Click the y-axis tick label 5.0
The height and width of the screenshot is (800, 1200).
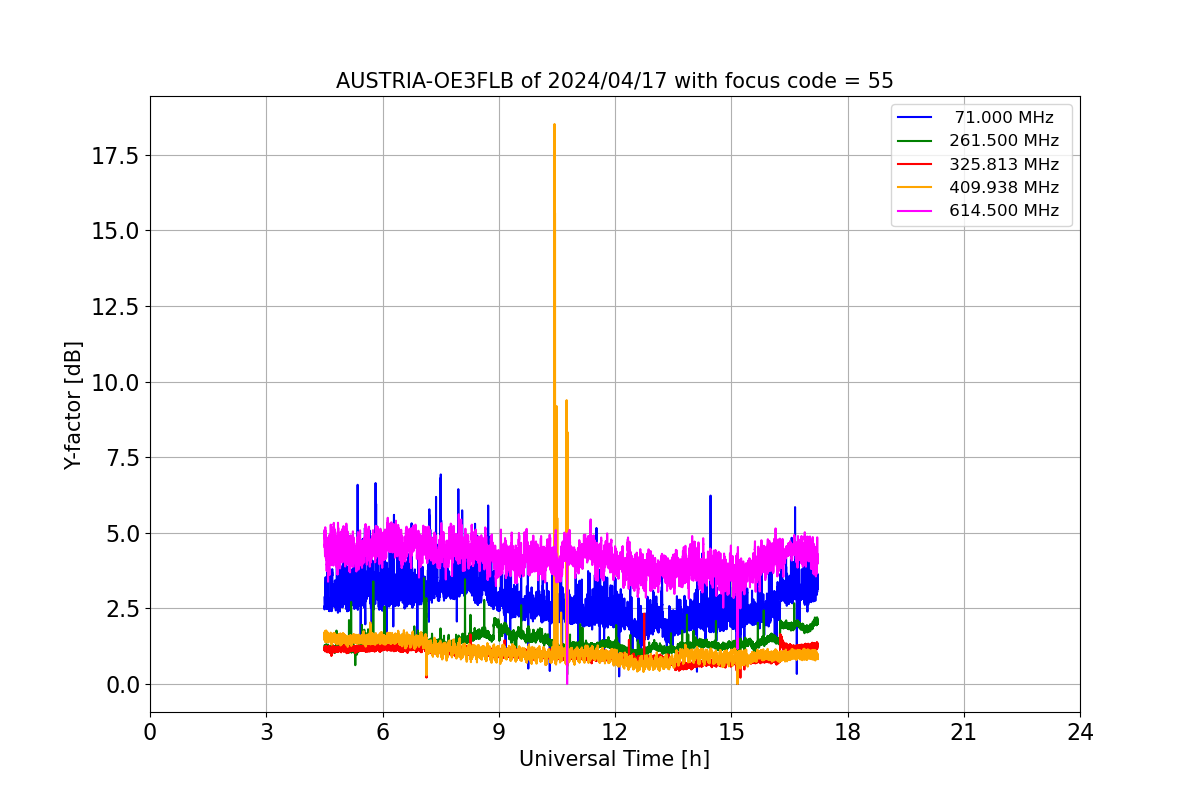pyautogui.click(x=123, y=533)
